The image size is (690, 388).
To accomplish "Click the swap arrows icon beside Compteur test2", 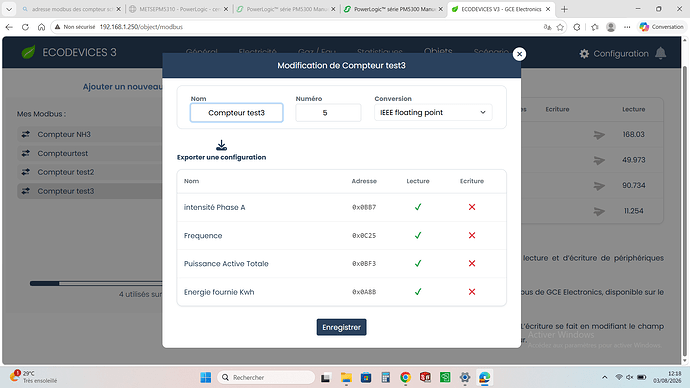I will [26, 172].
